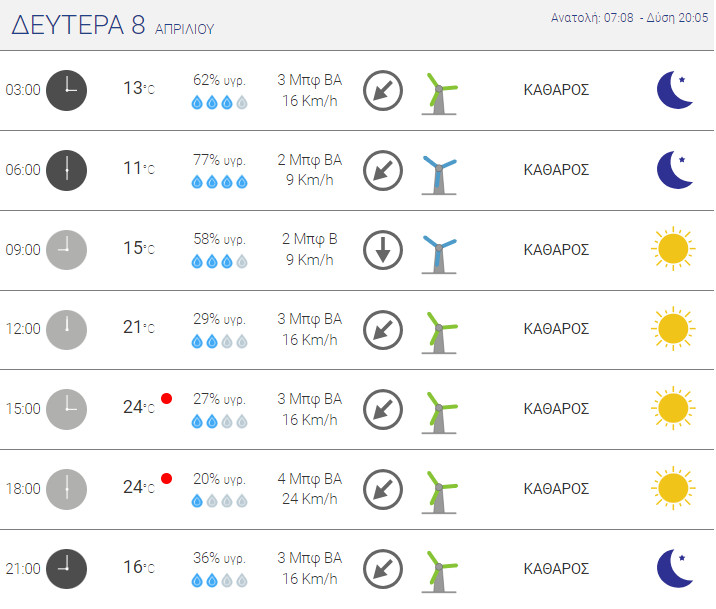Screen dimensions: 716x609
Task: Click the 21:00 dark clock icon
Action: tap(67, 569)
